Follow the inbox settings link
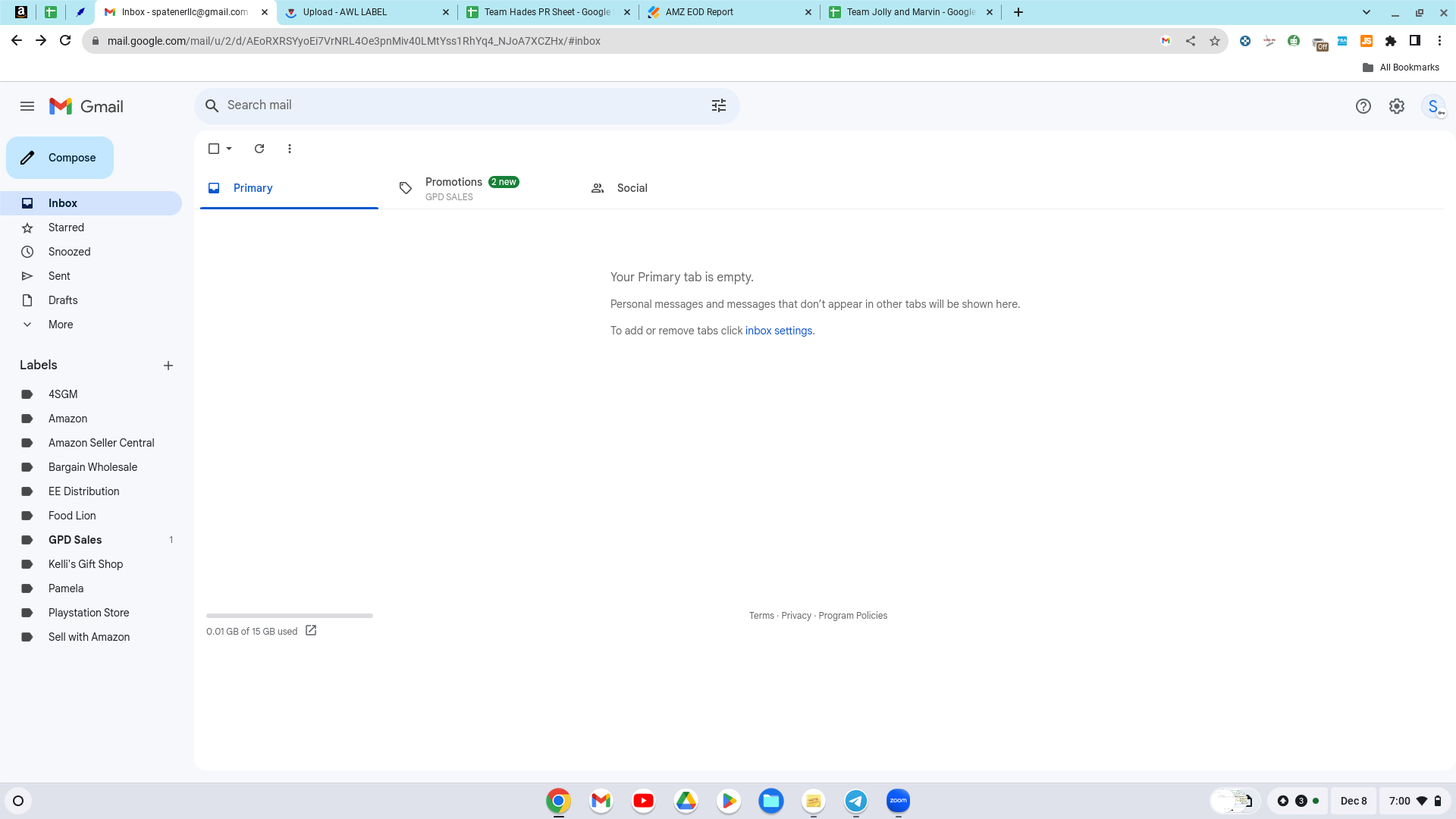 pos(779,331)
